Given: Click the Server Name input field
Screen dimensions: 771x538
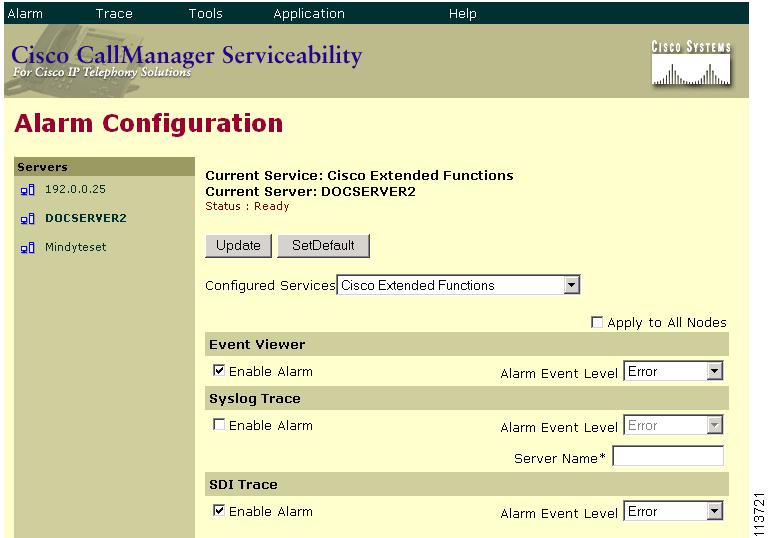Looking at the screenshot, I should tap(668, 456).
